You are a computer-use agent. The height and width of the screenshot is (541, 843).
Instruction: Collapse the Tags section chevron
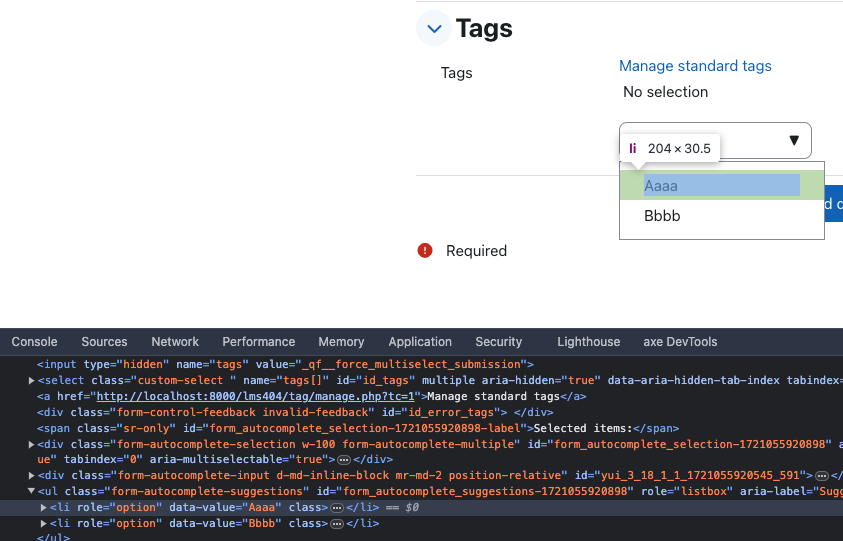(434, 29)
